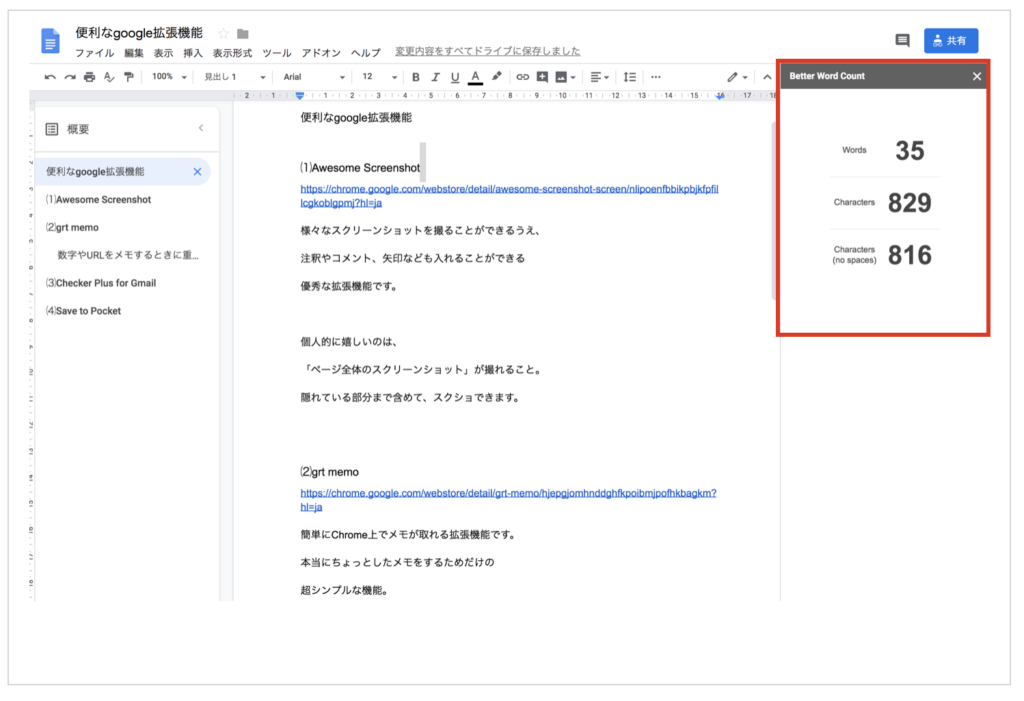This screenshot has width=1024, height=701.
Task: Open the ファイル menu
Action: pyautogui.click(x=95, y=53)
